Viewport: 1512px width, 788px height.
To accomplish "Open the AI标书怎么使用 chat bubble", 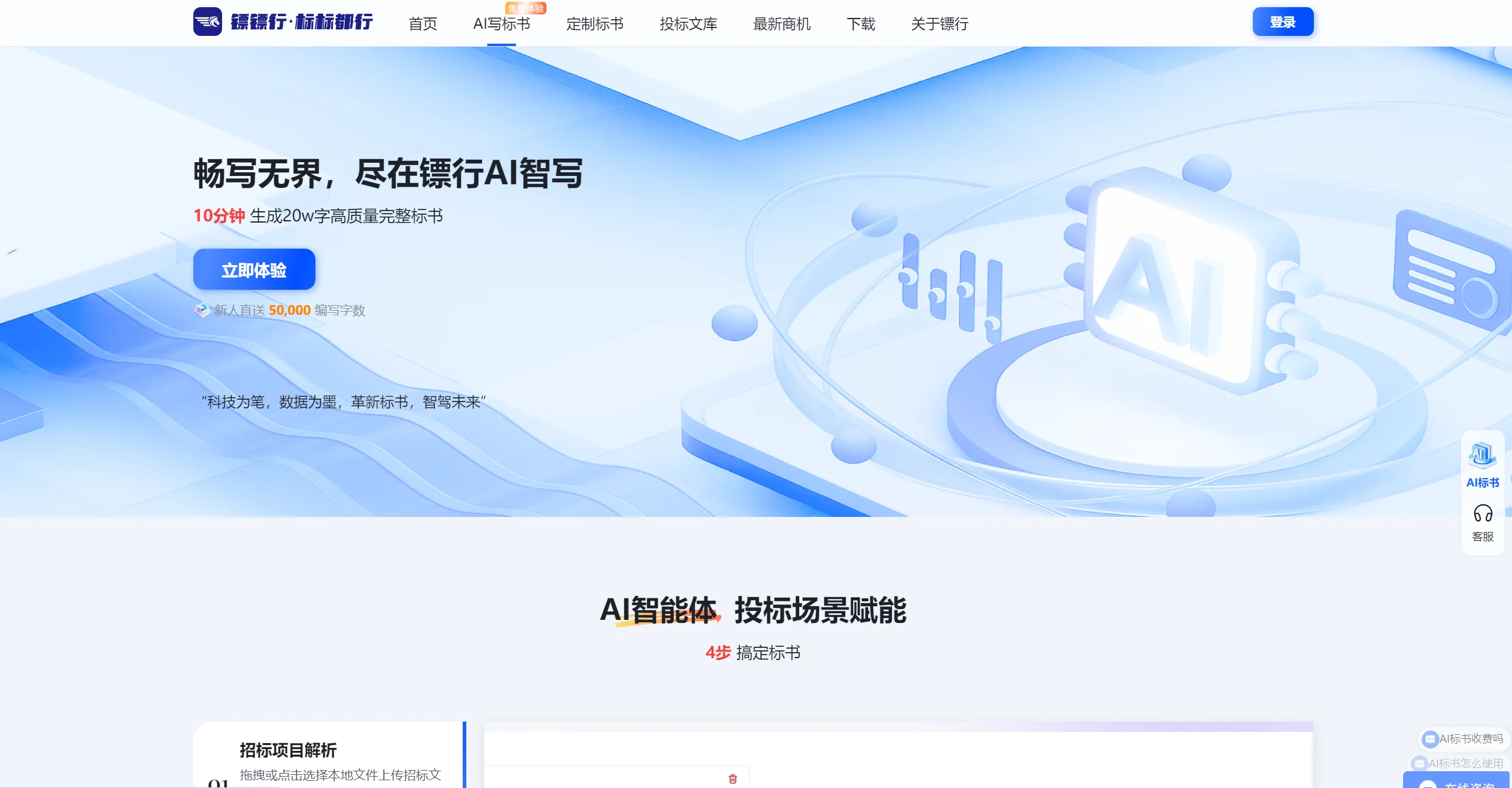I will pos(1458,763).
